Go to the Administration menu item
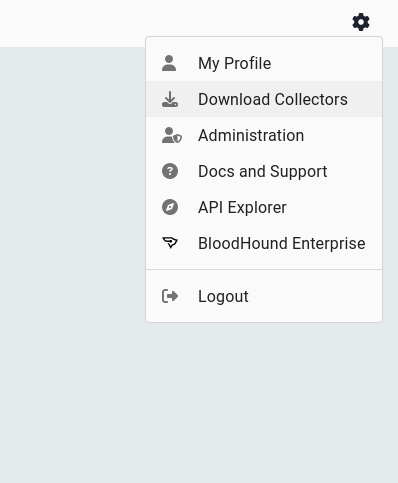The image size is (398, 483). click(264, 135)
